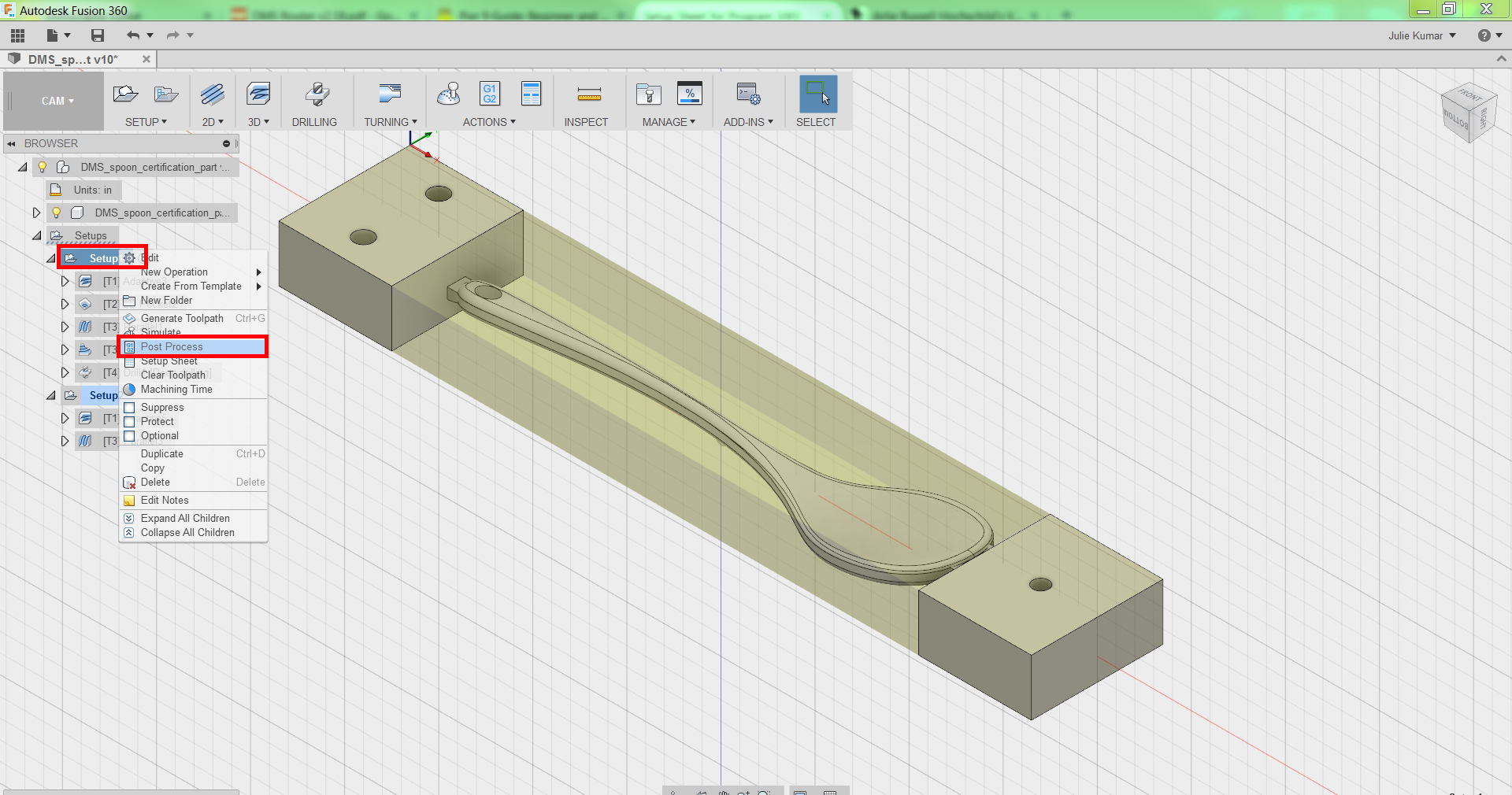Select the 3D adaptive clearing icon
The height and width of the screenshot is (795, 1512).
(x=258, y=94)
